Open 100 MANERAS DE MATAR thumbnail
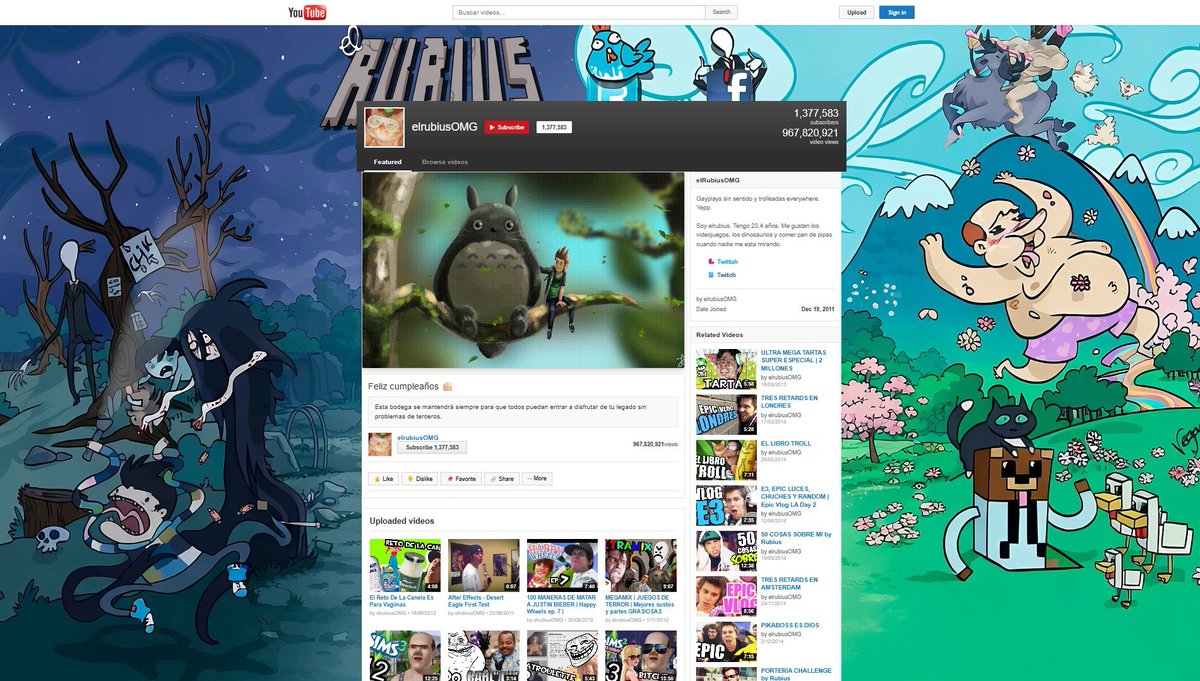 pos(562,565)
